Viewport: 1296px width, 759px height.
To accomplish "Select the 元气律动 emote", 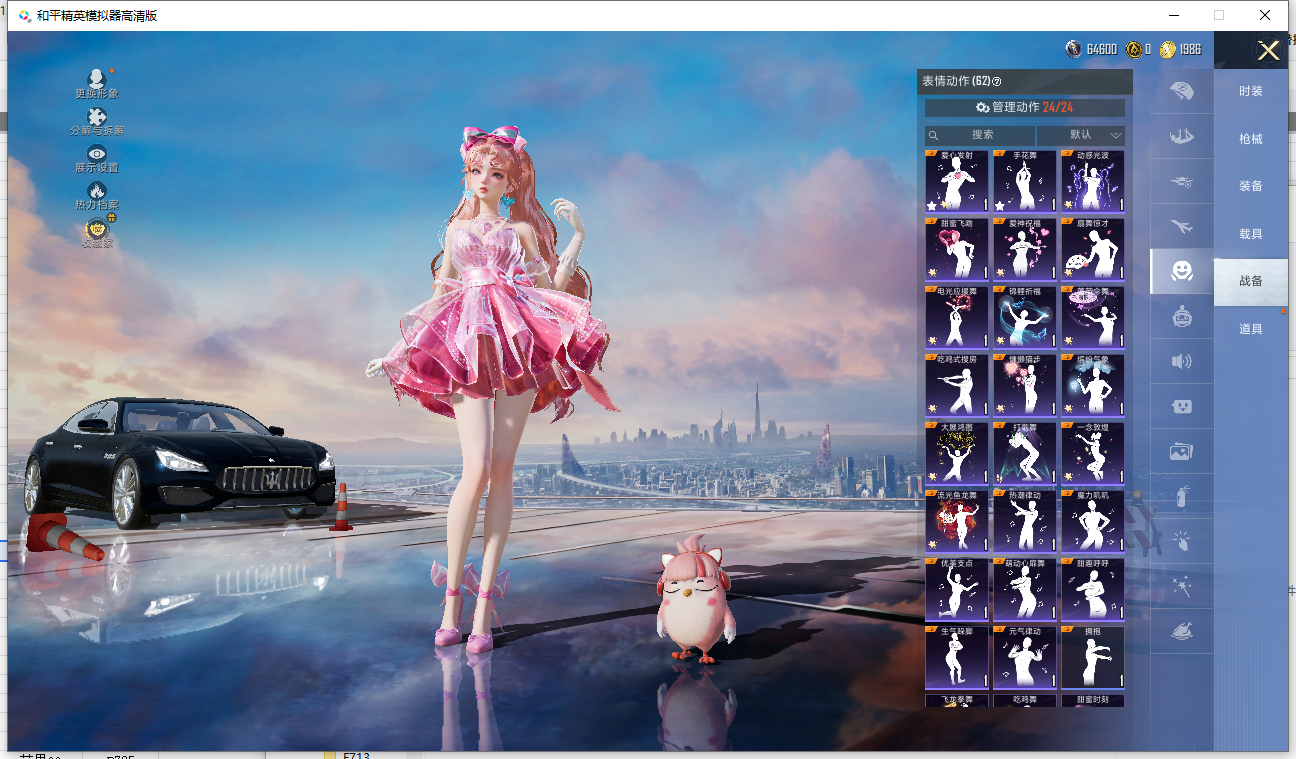I will pyautogui.click(x=1025, y=657).
